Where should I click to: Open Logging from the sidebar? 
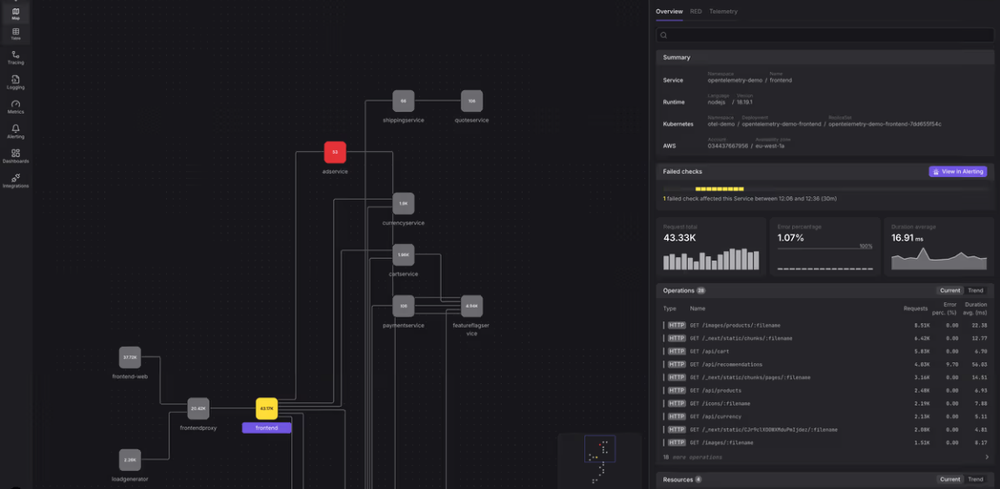coord(16,82)
